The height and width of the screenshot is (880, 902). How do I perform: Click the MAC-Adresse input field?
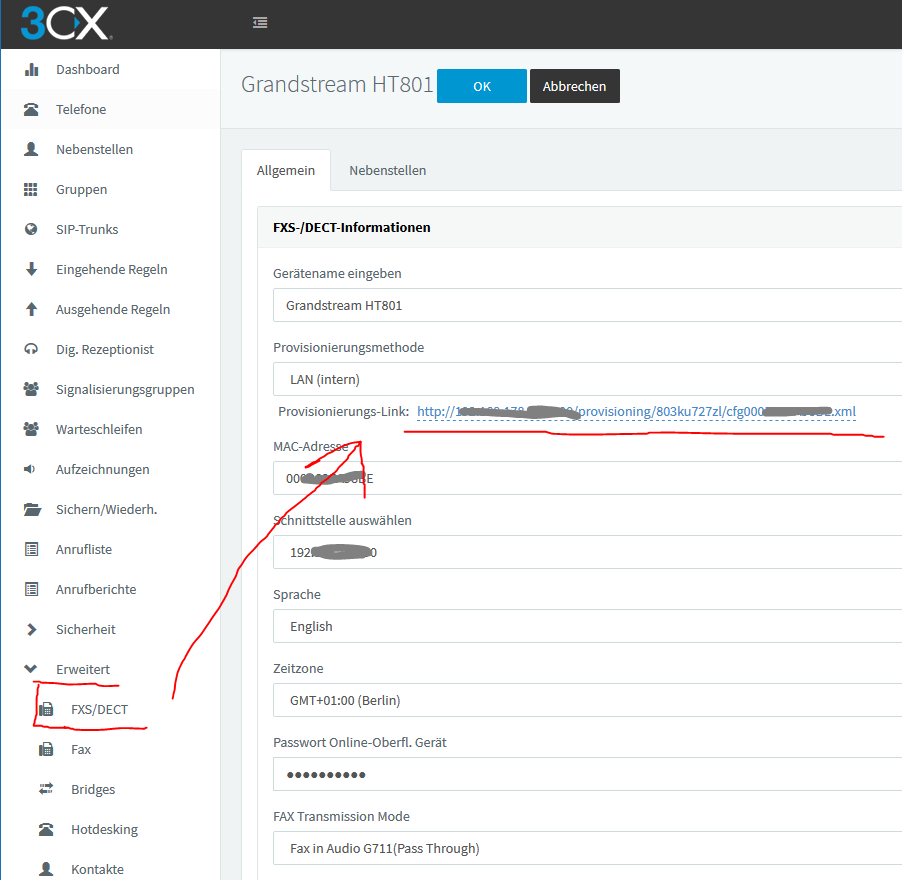tap(587, 478)
